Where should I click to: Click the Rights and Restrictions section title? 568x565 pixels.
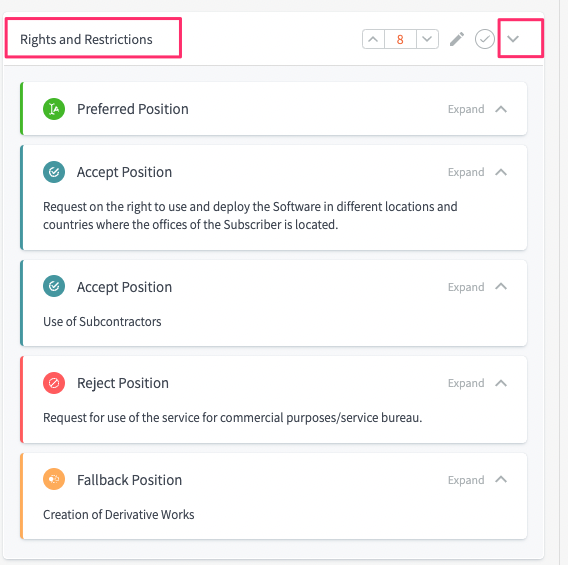click(86, 39)
